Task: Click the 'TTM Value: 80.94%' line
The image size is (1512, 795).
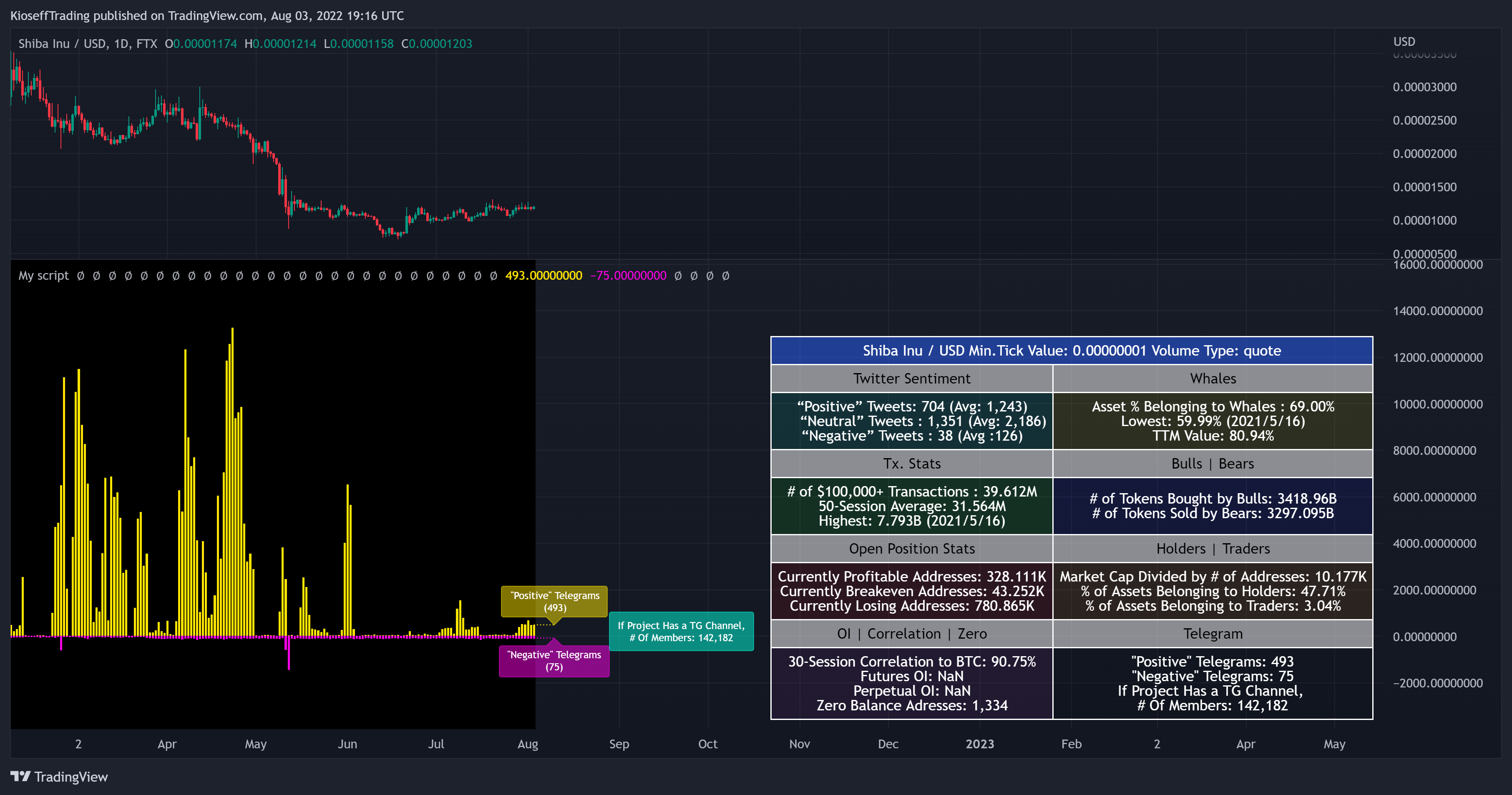Action: pyautogui.click(x=1213, y=435)
